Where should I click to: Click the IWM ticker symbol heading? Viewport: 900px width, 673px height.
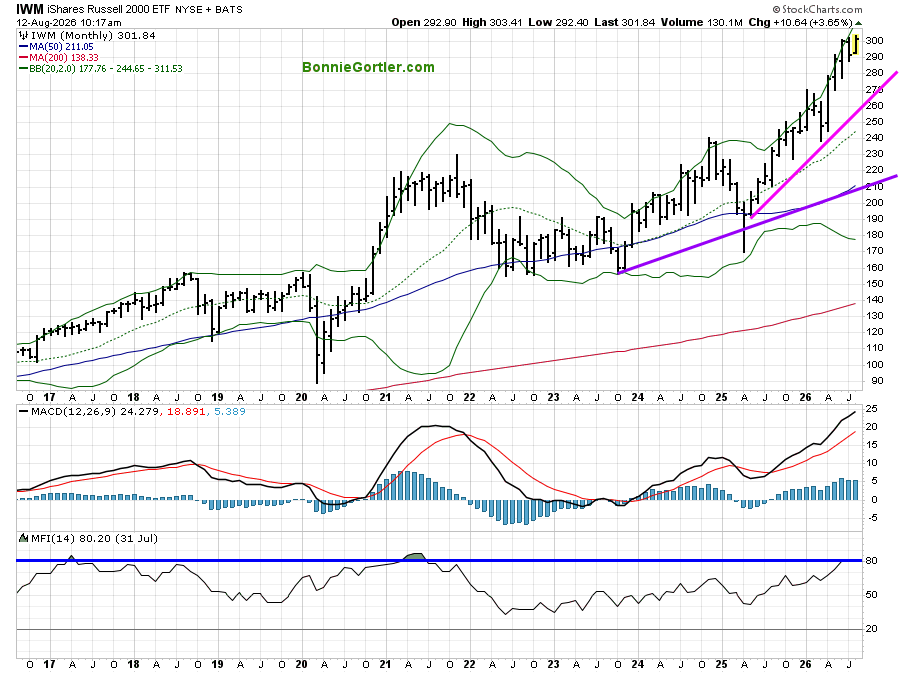tap(29, 9)
